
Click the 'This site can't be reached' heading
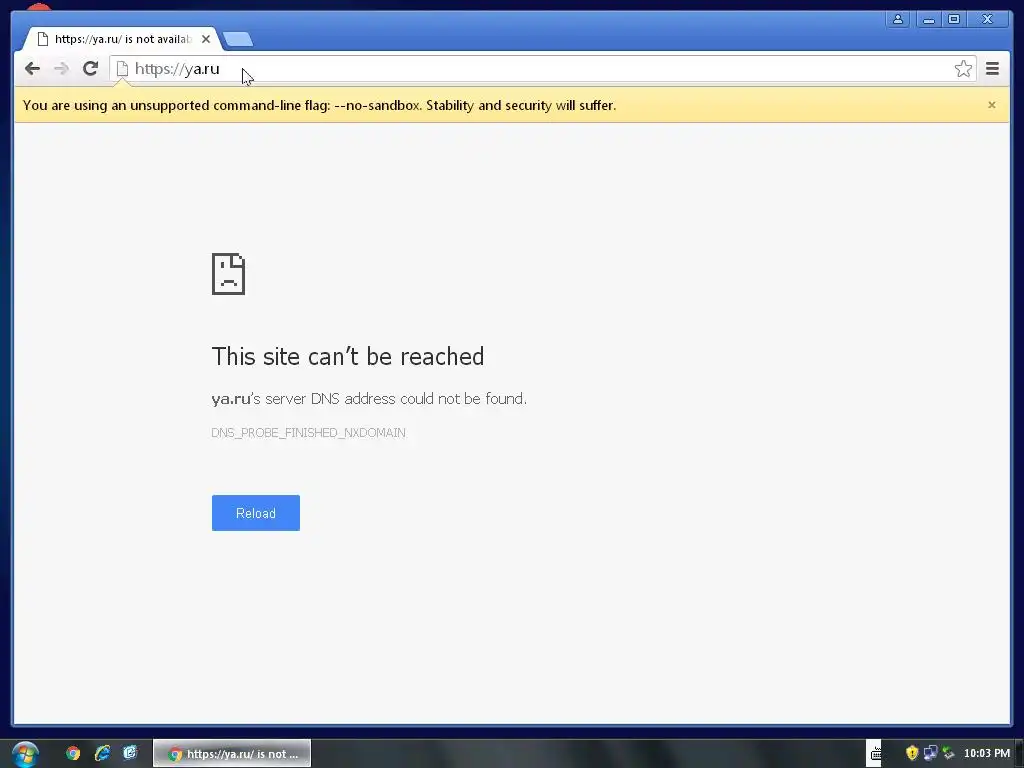pos(347,357)
